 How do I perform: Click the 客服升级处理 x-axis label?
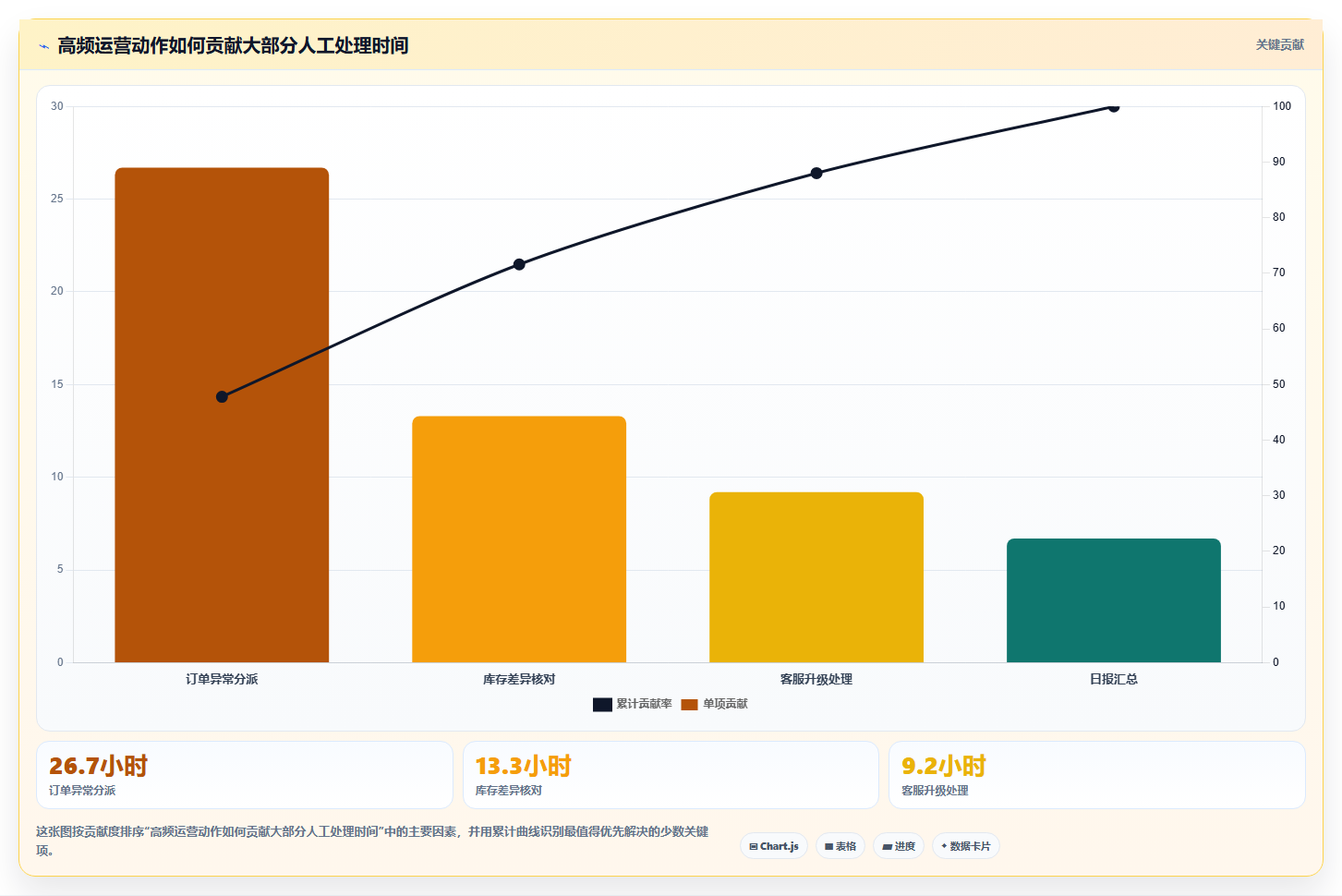click(x=816, y=679)
